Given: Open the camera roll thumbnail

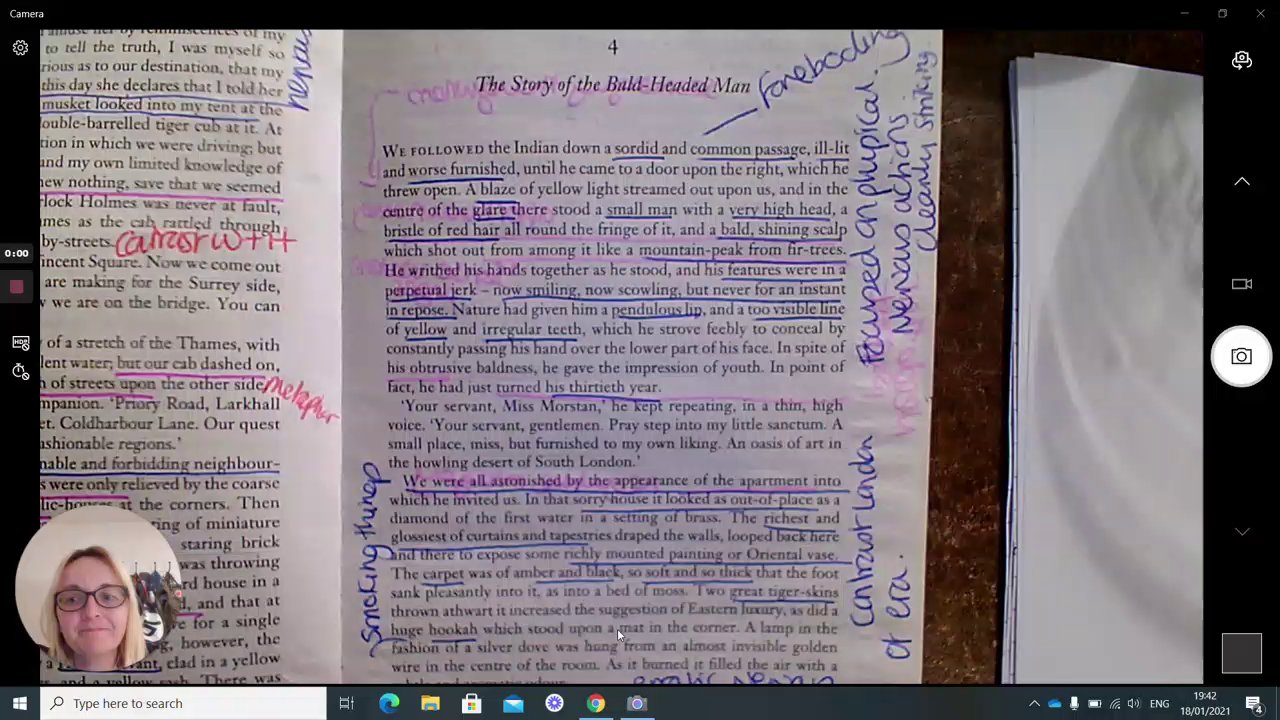Looking at the screenshot, I should 1241,654.
